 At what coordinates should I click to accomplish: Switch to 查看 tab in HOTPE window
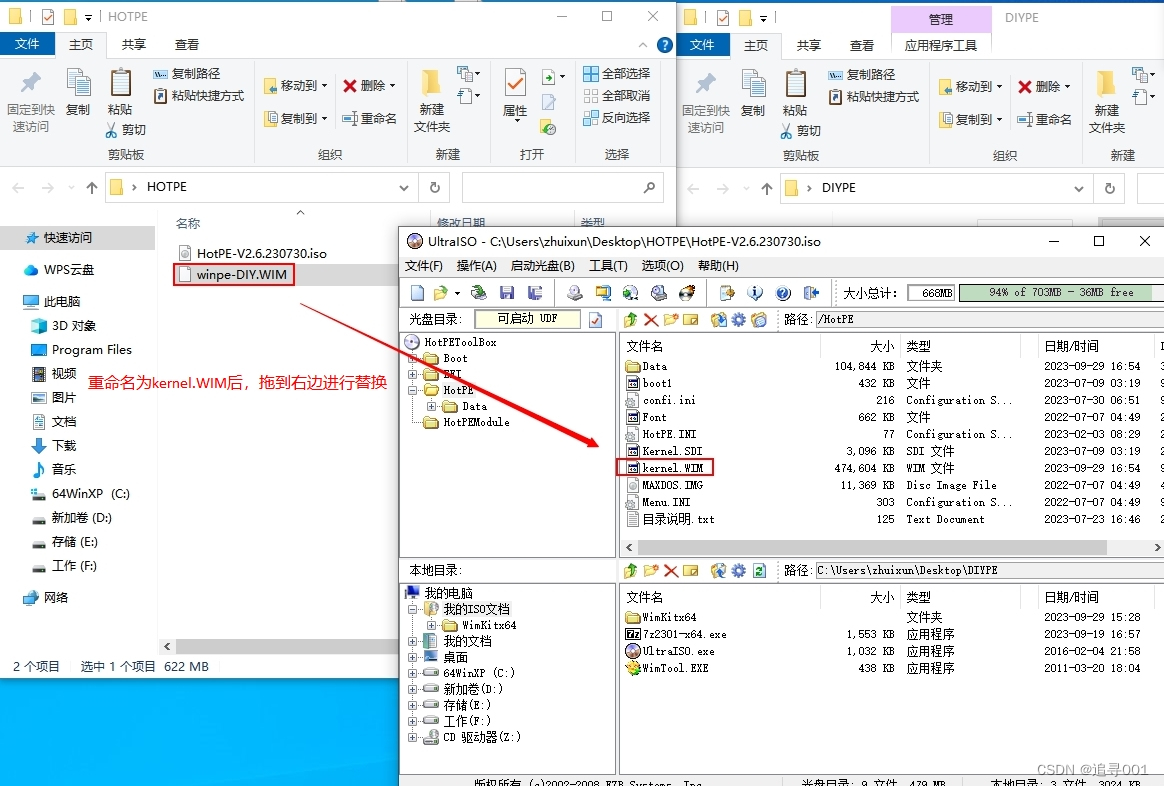187,45
